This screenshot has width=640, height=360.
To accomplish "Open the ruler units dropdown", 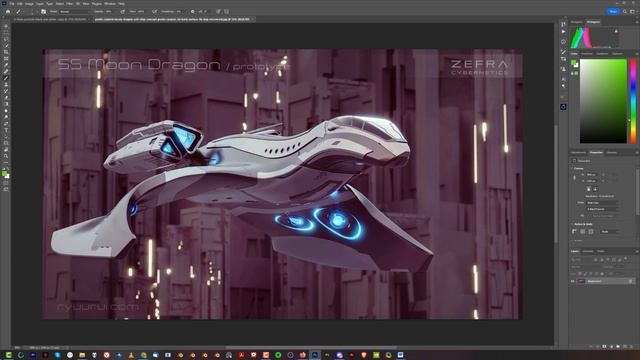I will 609,231.
